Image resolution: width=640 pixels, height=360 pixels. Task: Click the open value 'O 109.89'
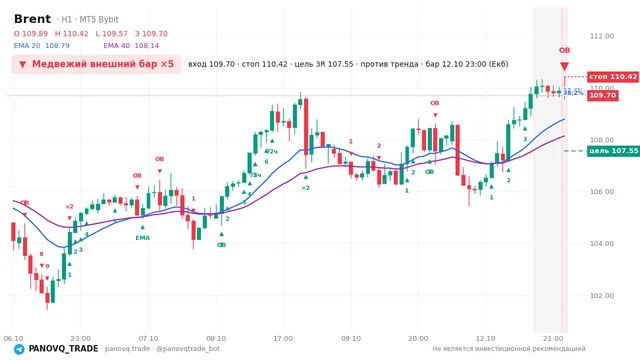click(31, 34)
